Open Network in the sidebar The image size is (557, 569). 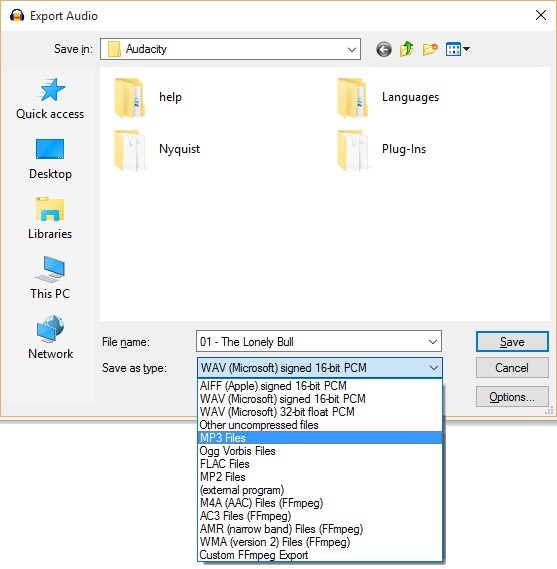pos(50,338)
